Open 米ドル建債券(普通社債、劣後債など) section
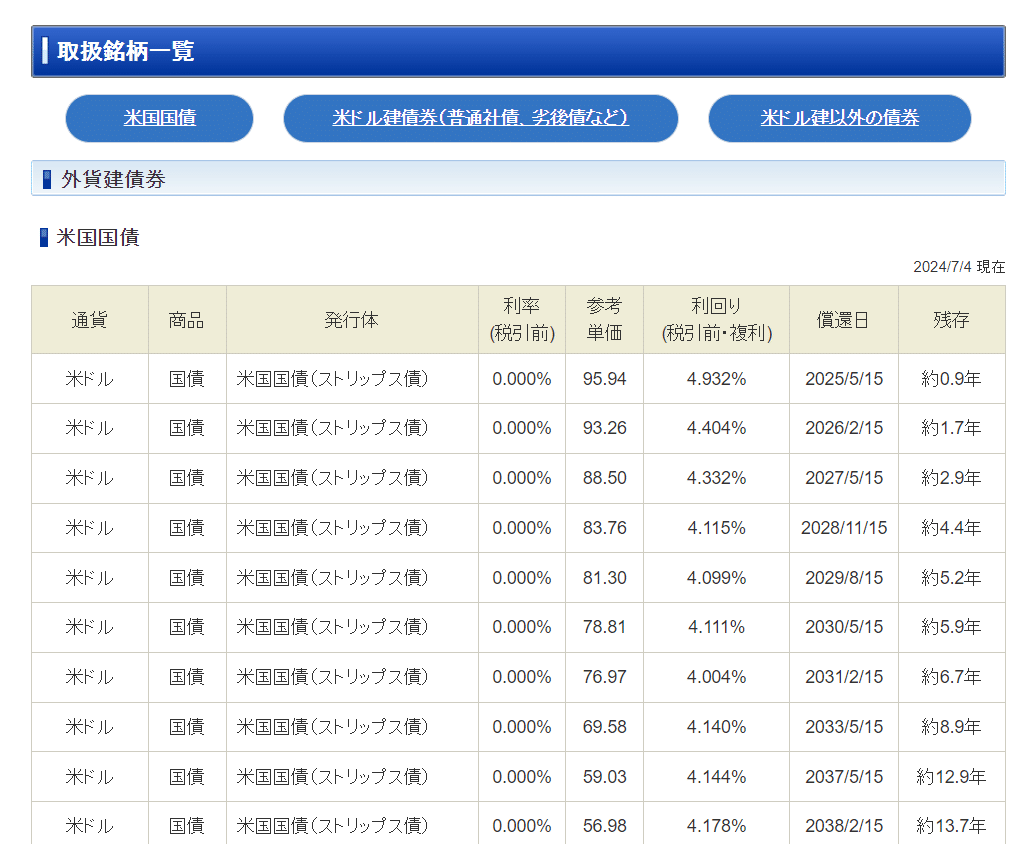This screenshot has height=844, width=1028. pyautogui.click(x=481, y=118)
